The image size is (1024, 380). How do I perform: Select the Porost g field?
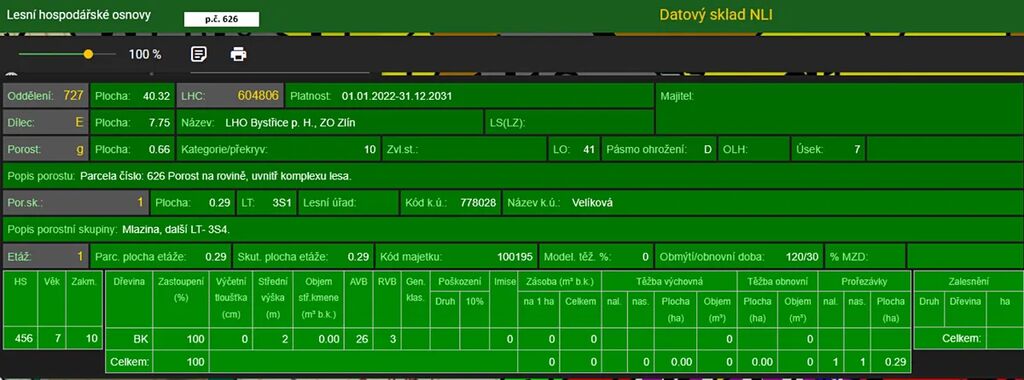tap(45, 149)
